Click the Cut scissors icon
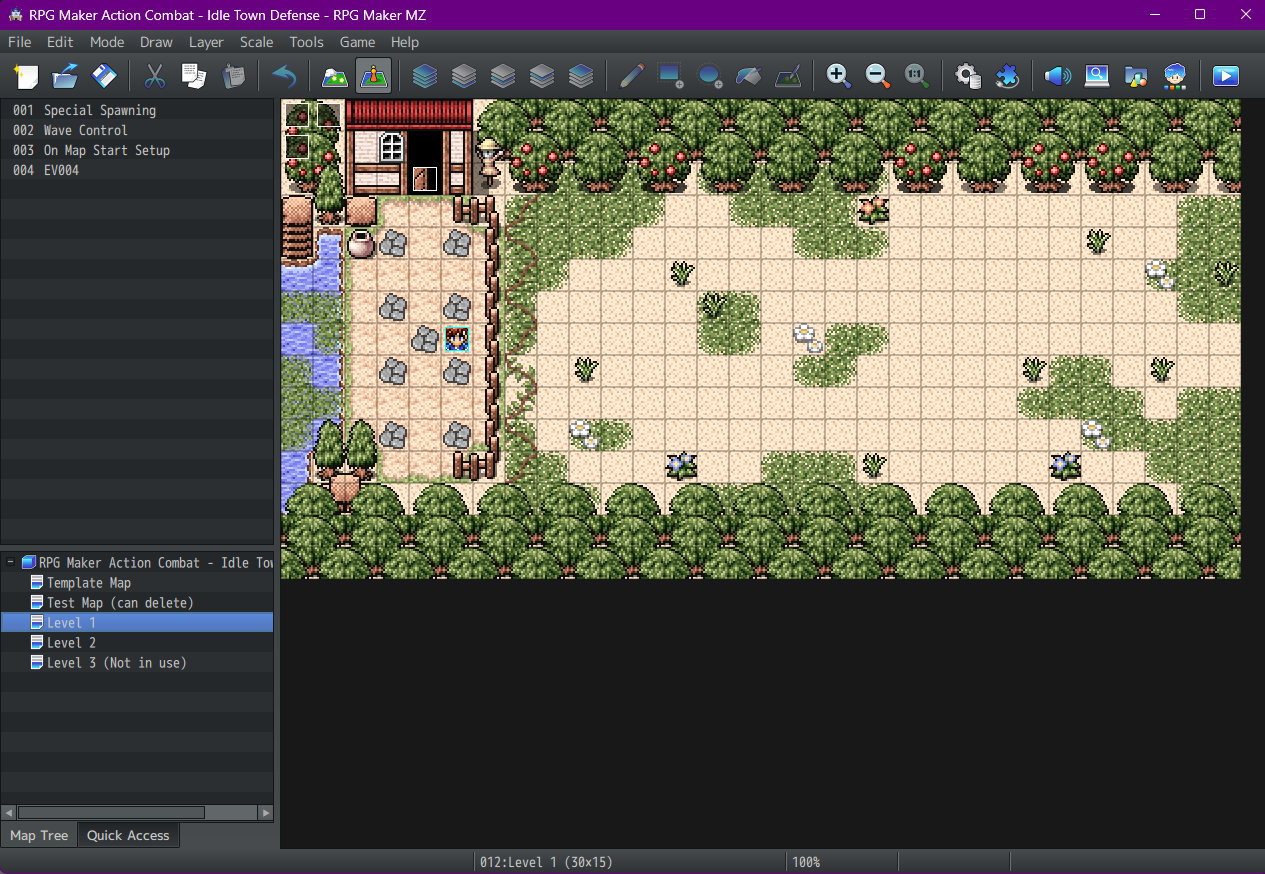 [x=155, y=76]
